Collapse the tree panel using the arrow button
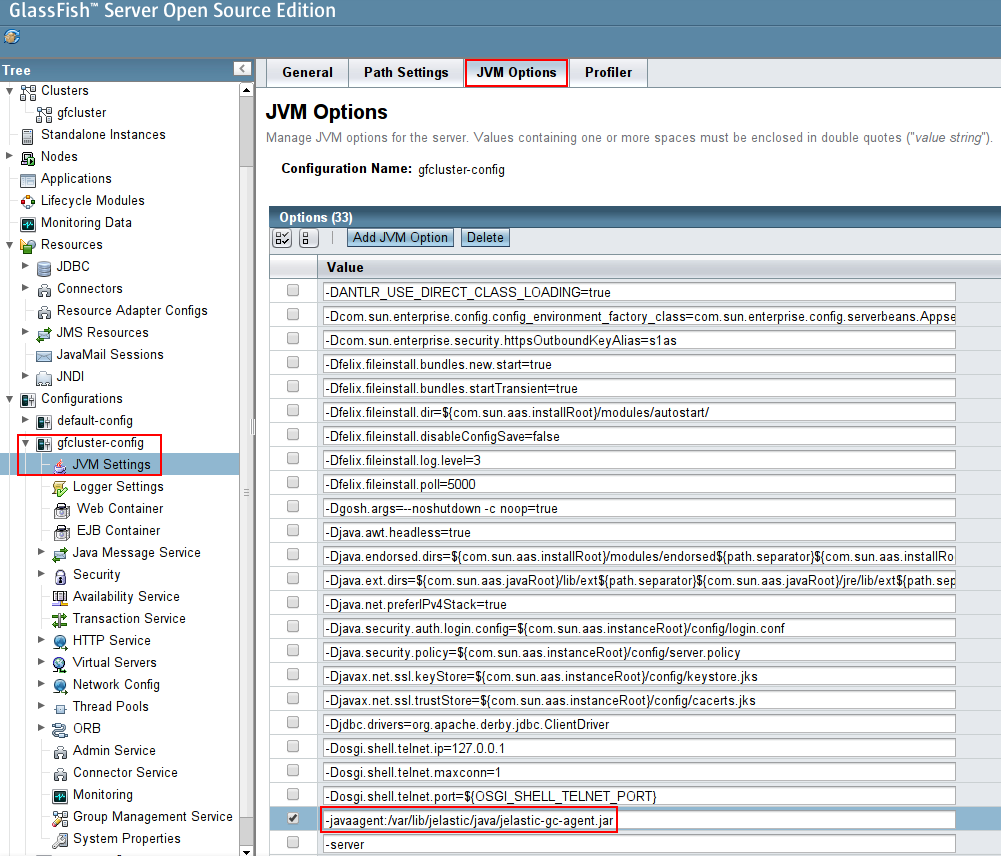The width and height of the screenshot is (1001, 856). click(242, 69)
